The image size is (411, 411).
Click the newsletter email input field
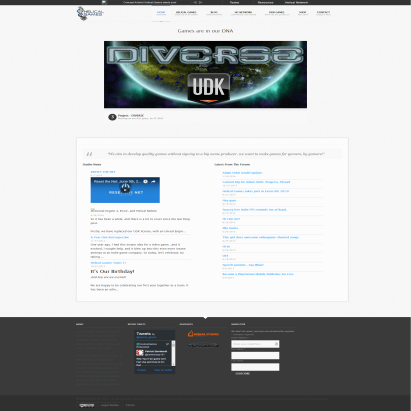point(255,344)
